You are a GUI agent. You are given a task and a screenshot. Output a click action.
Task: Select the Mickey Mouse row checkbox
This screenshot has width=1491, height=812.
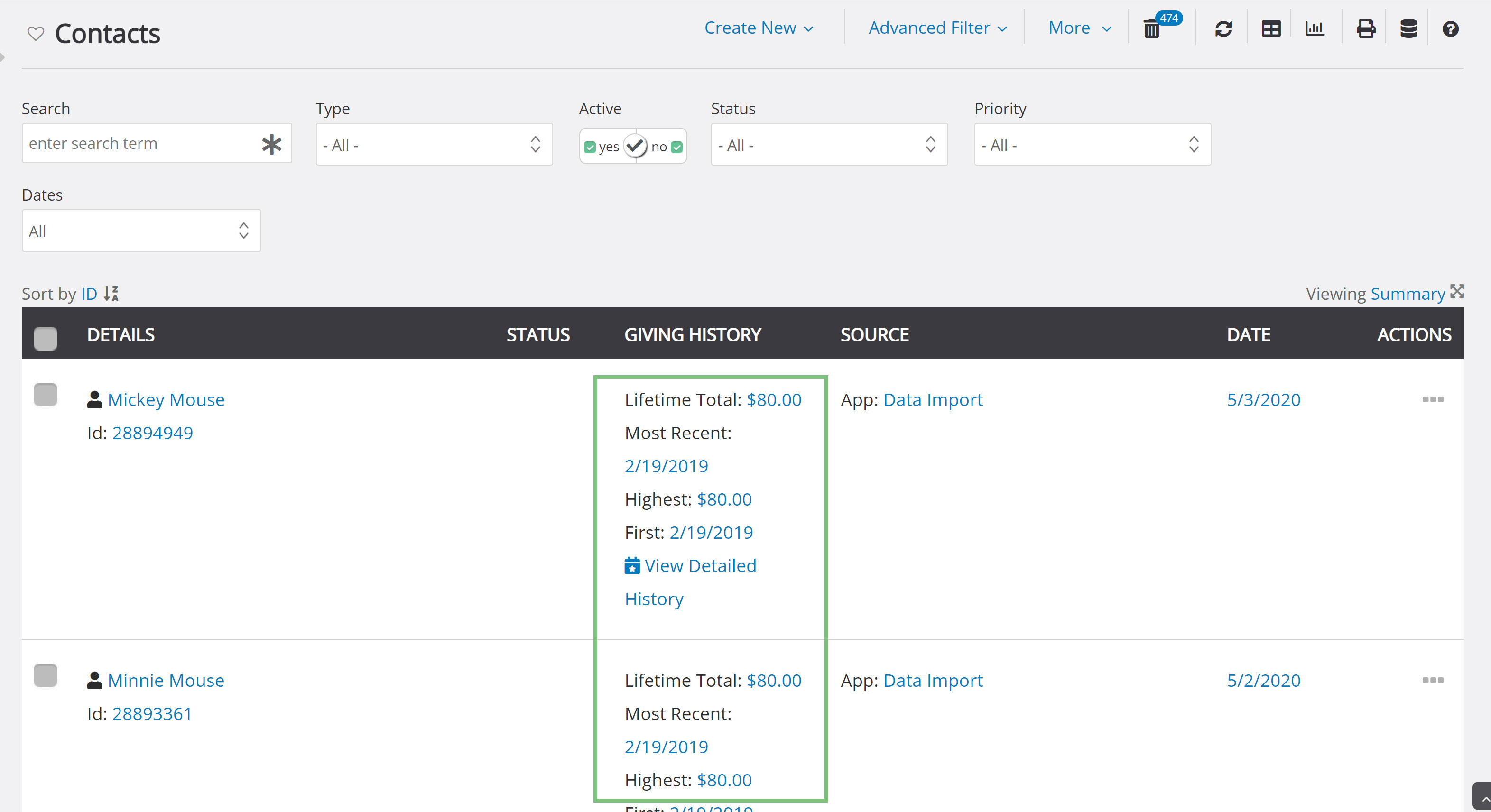point(45,395)
